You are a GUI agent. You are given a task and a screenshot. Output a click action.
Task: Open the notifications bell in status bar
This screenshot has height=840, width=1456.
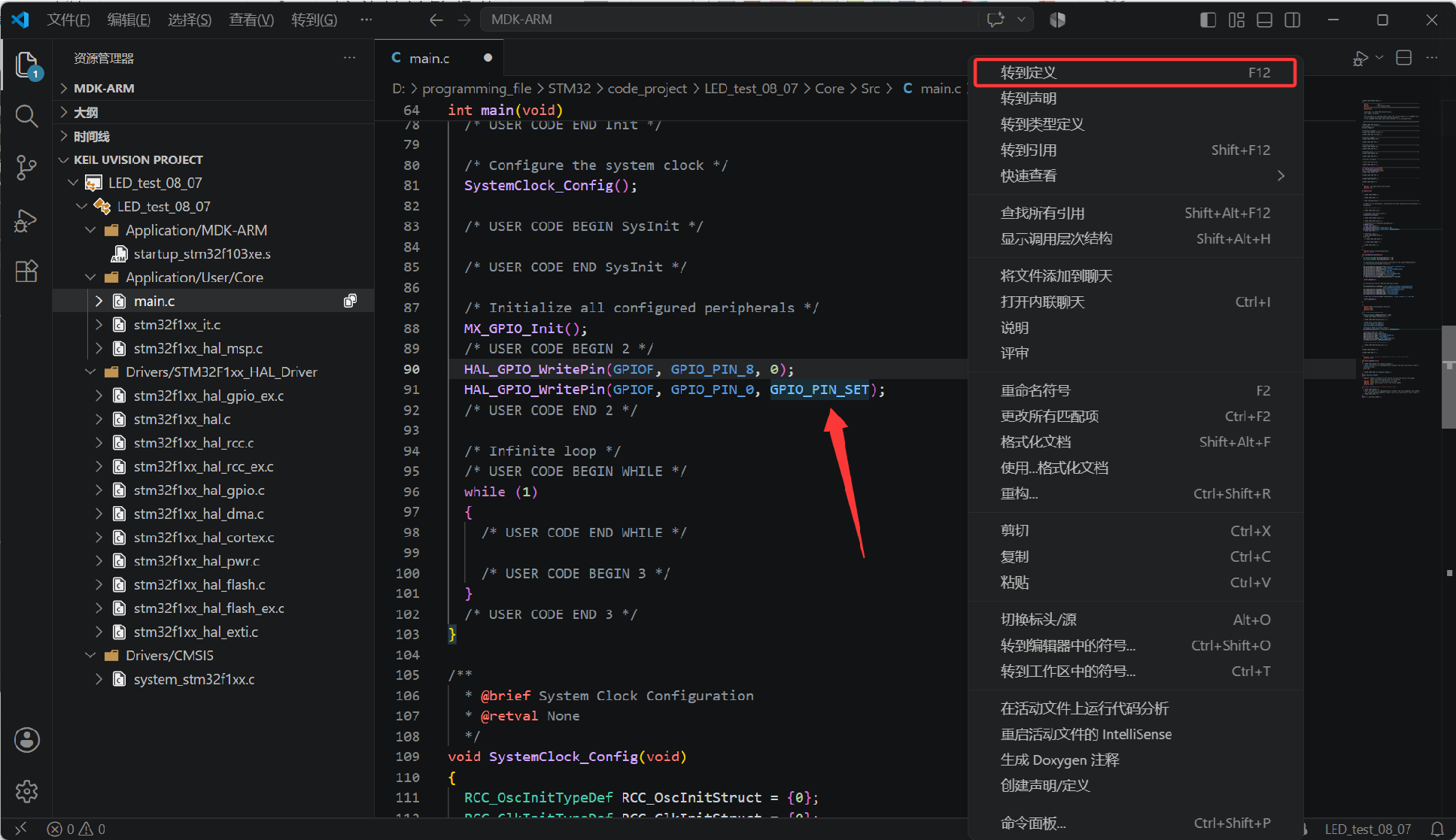tap(1437, 829)
